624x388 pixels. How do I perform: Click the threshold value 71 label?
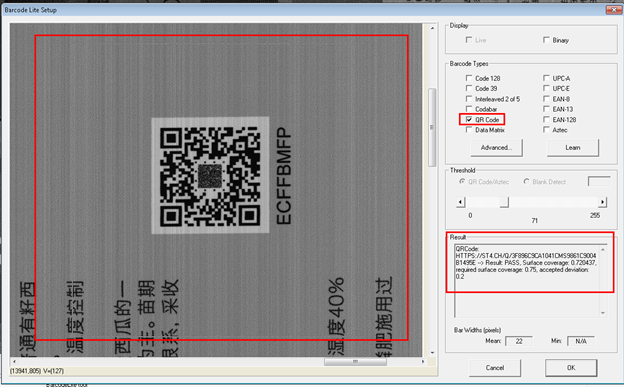pyautogui.click(x=534, y=220)
